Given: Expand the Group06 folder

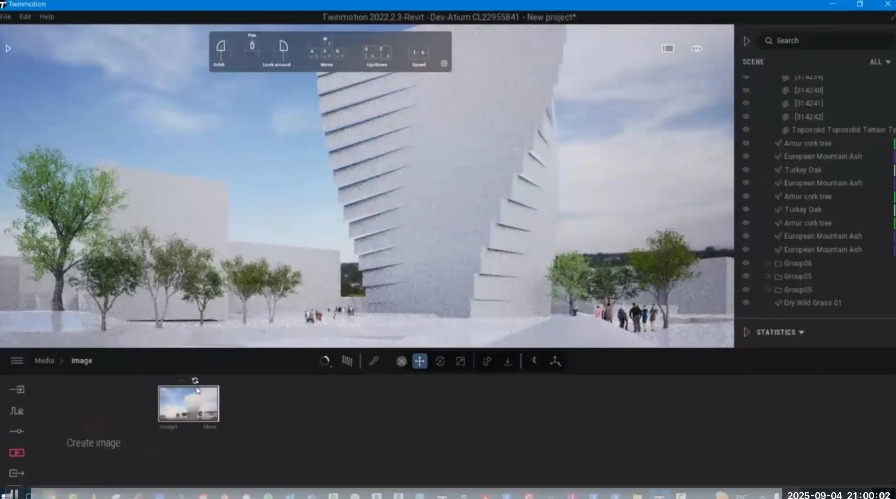Looking at the screenshot, I should coord(768,263).
